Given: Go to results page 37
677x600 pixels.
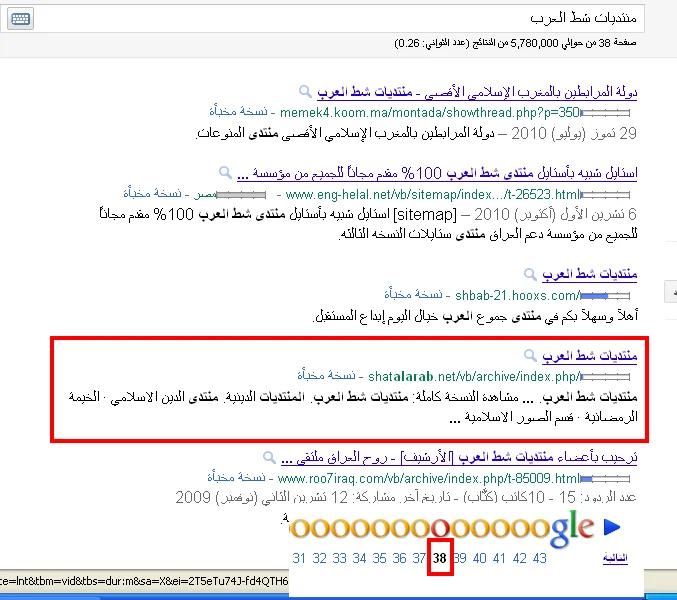Looking at the screenshot, I should click(x=420, y=558).
